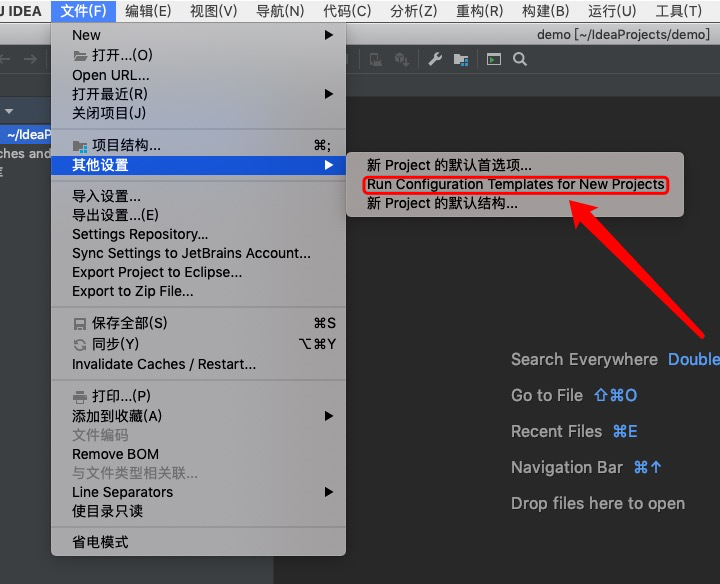Click the Search Everywhere magnifier icon
This screenshot has width=720, height=584.
click(520, 59)
